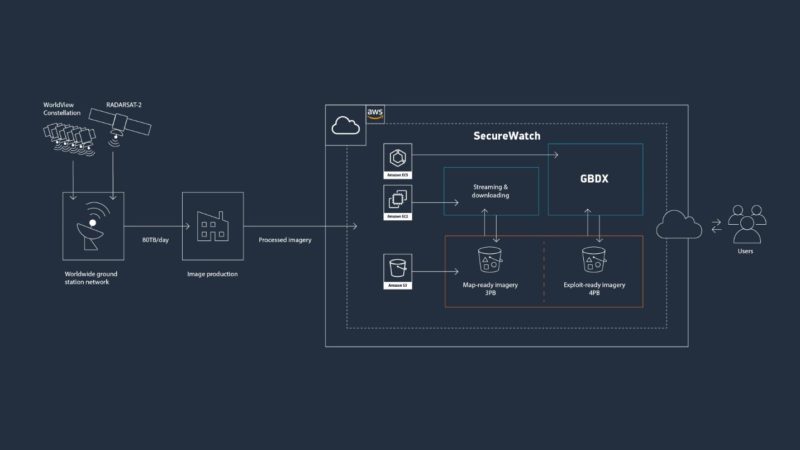Screen dimensions: 800x450
Task: Click the Map-ready imagery bucket icon
Action: [490, 260]
